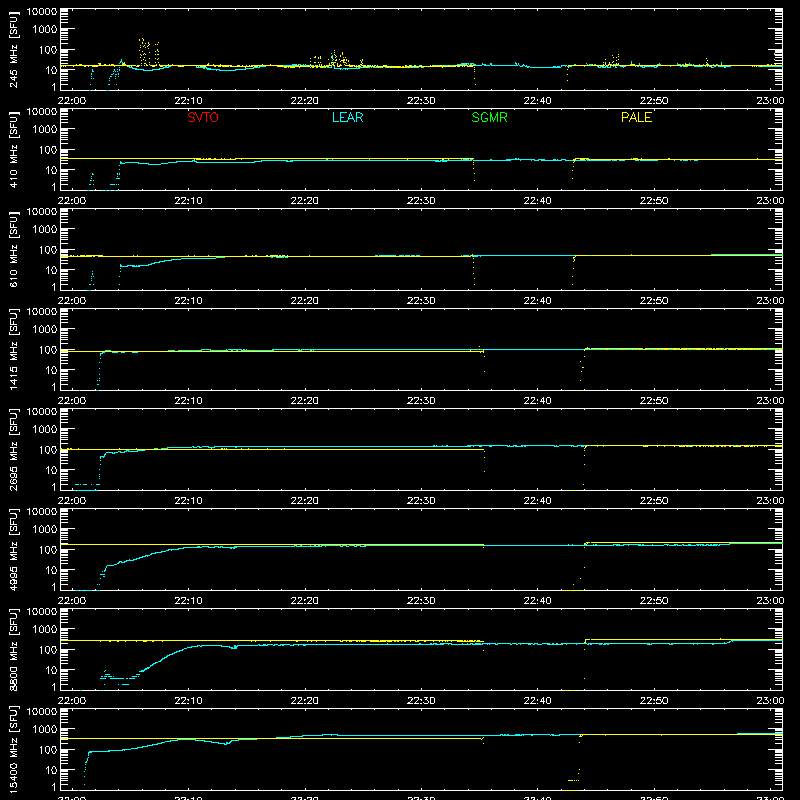
Task: Click the 10000 tick of the 2695 MHz plot
Action: pyautogui.click(x=42, y=412)
